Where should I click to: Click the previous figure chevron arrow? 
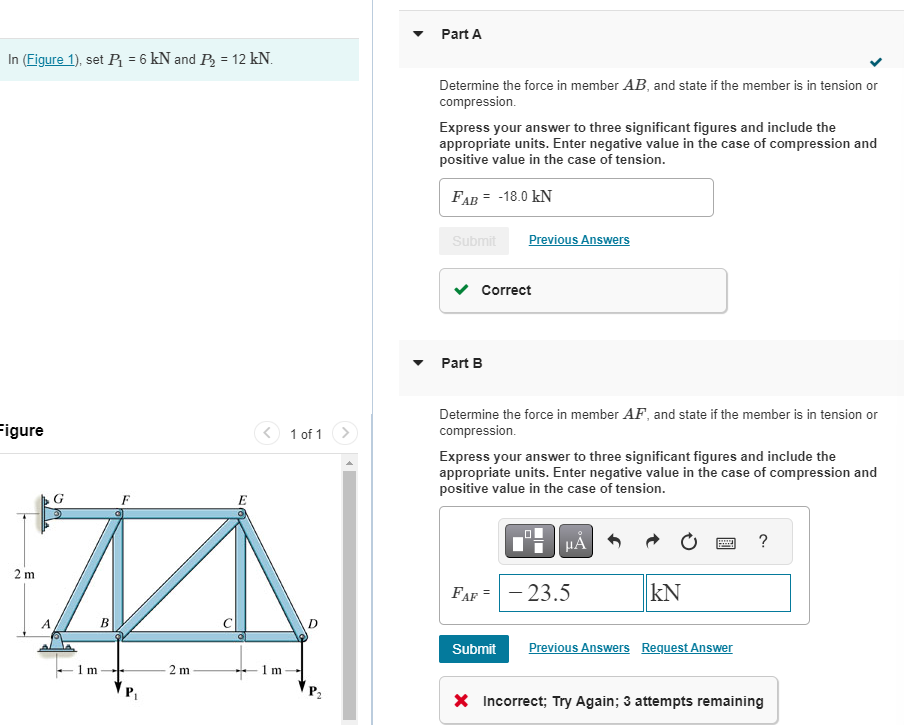pyautogui.click(x=267, y=433)
